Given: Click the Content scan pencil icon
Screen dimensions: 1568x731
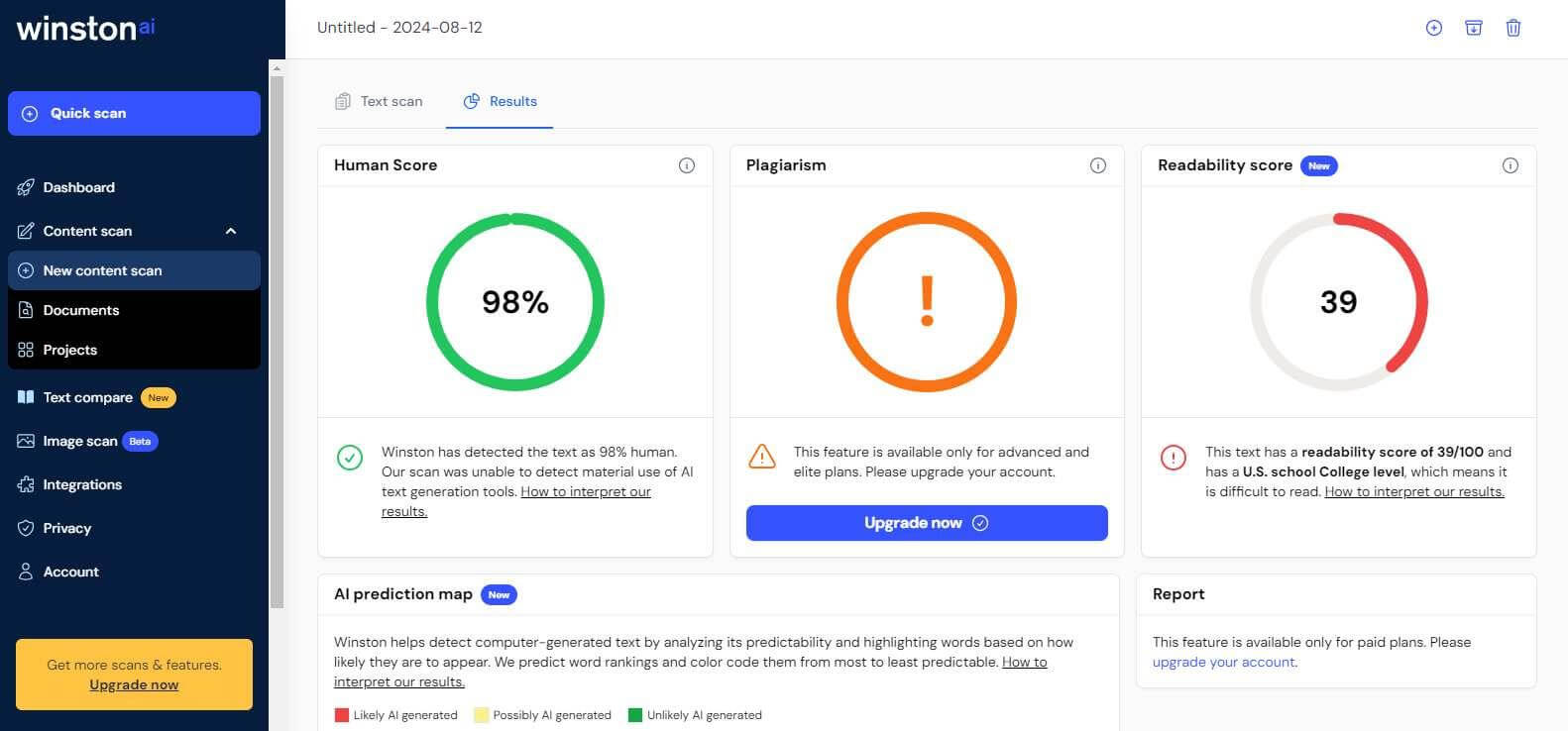Looking at the screenshot, I should (26, 231).
